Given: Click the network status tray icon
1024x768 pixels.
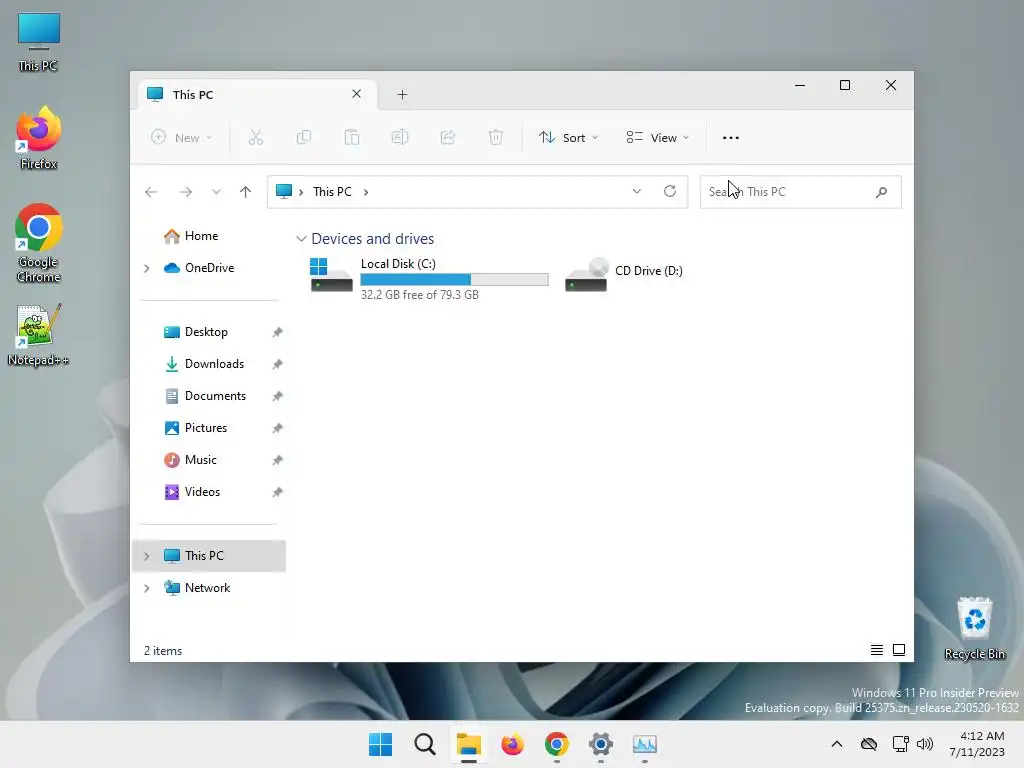Looking at the screenshot, I should pos(900,744).
